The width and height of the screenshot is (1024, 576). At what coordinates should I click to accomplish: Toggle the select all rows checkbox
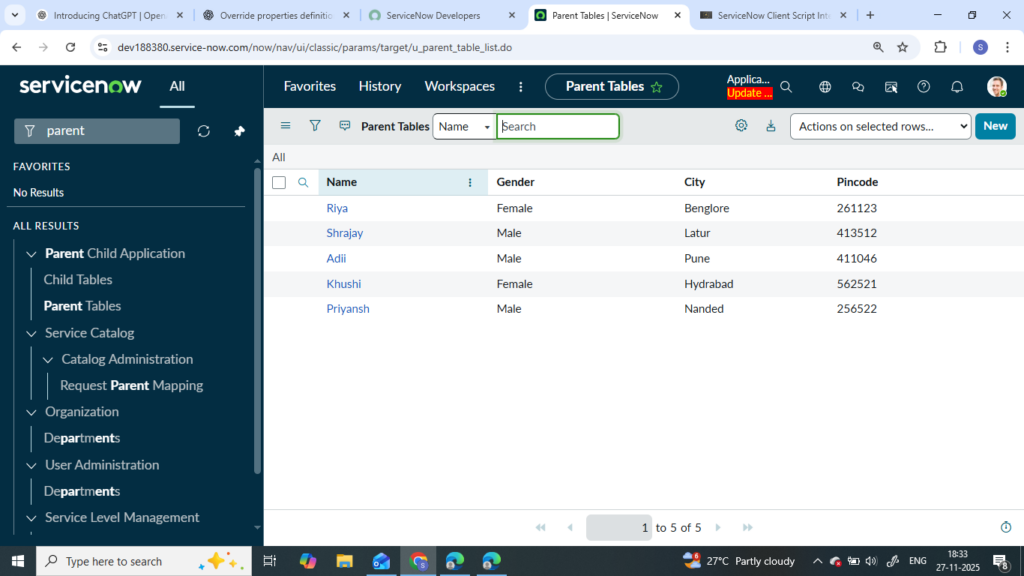pos(279,182)
